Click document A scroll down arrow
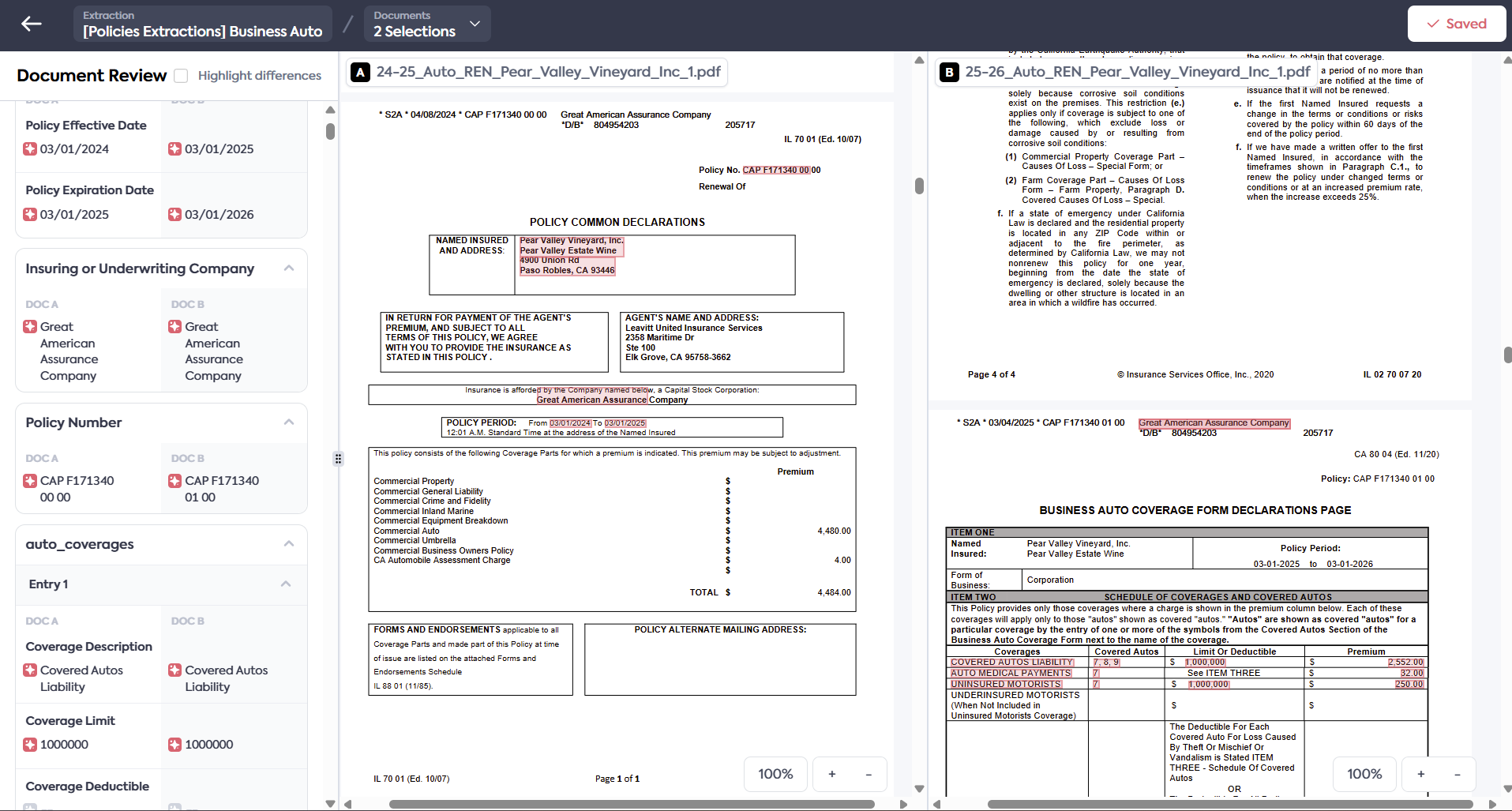 919,788
